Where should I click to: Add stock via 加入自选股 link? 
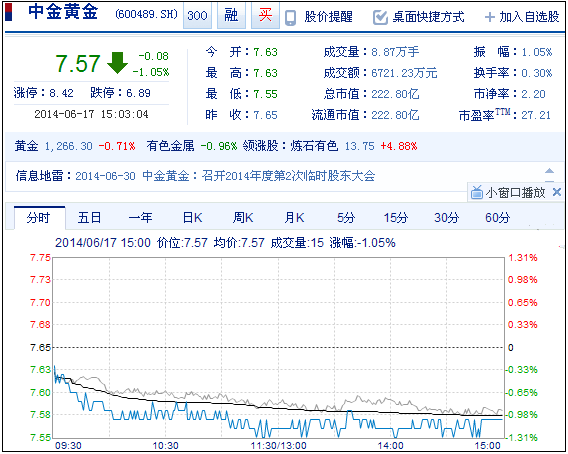529,17
